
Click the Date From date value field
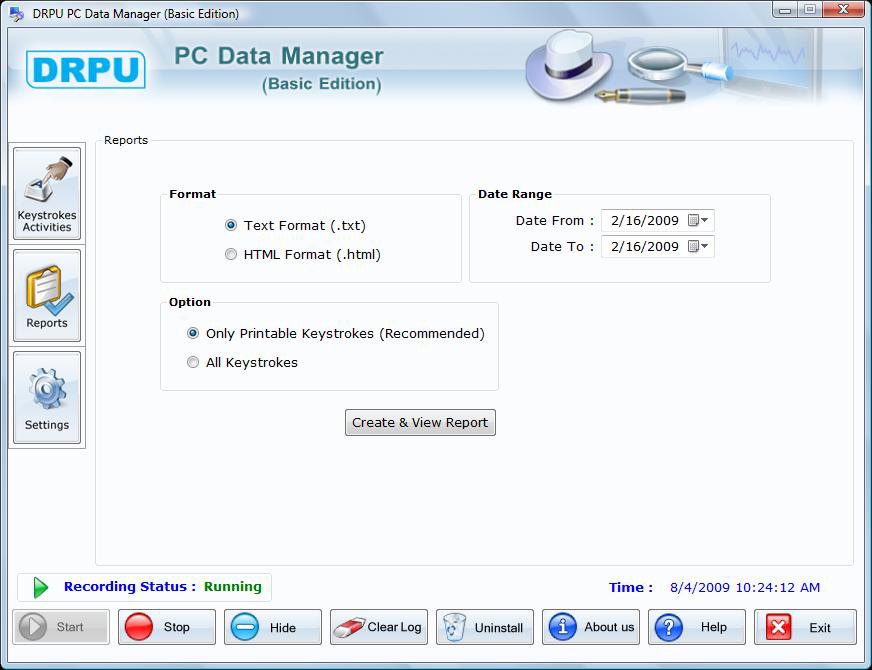pyautogui.click(x=645, y=220)
